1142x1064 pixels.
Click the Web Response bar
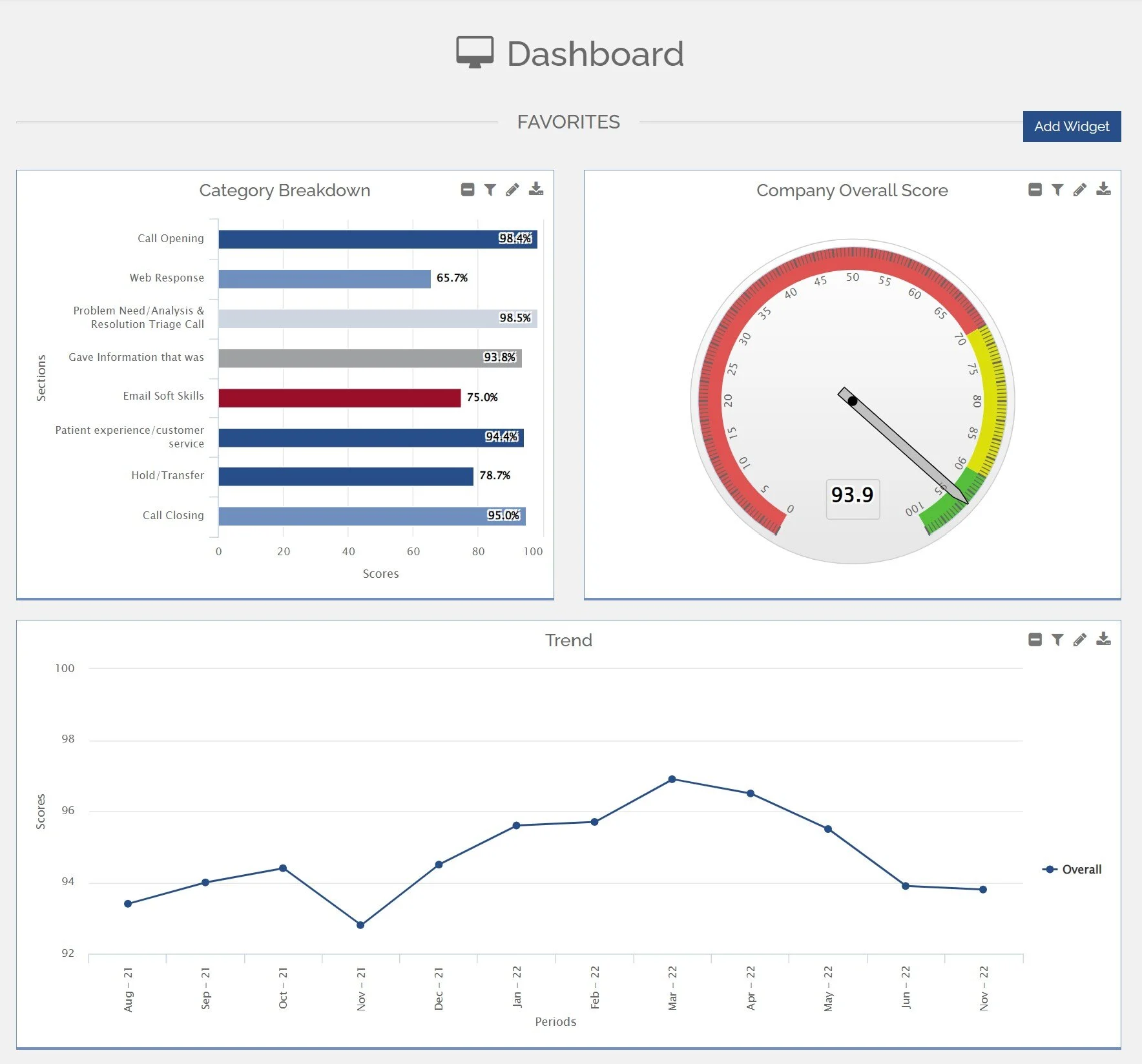point(324,279)
